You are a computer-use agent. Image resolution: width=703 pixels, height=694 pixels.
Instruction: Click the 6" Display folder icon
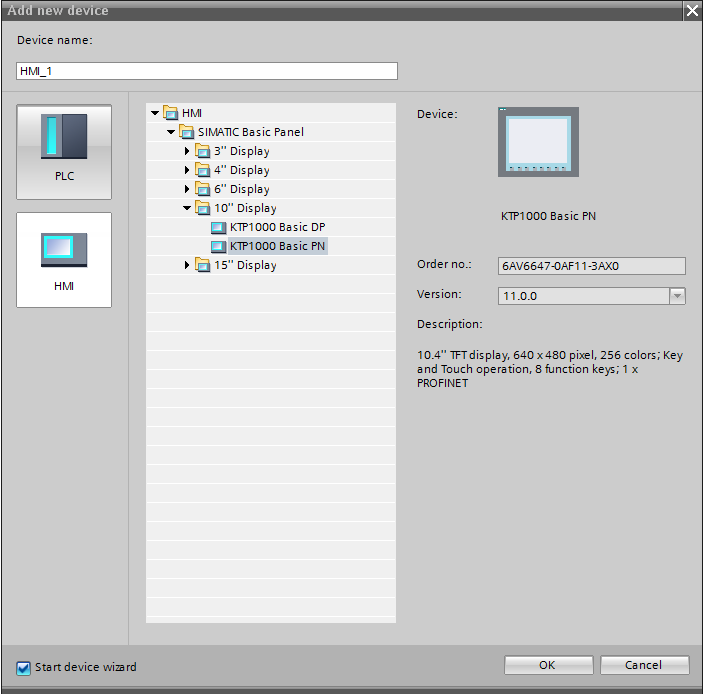tap(203, 189)
